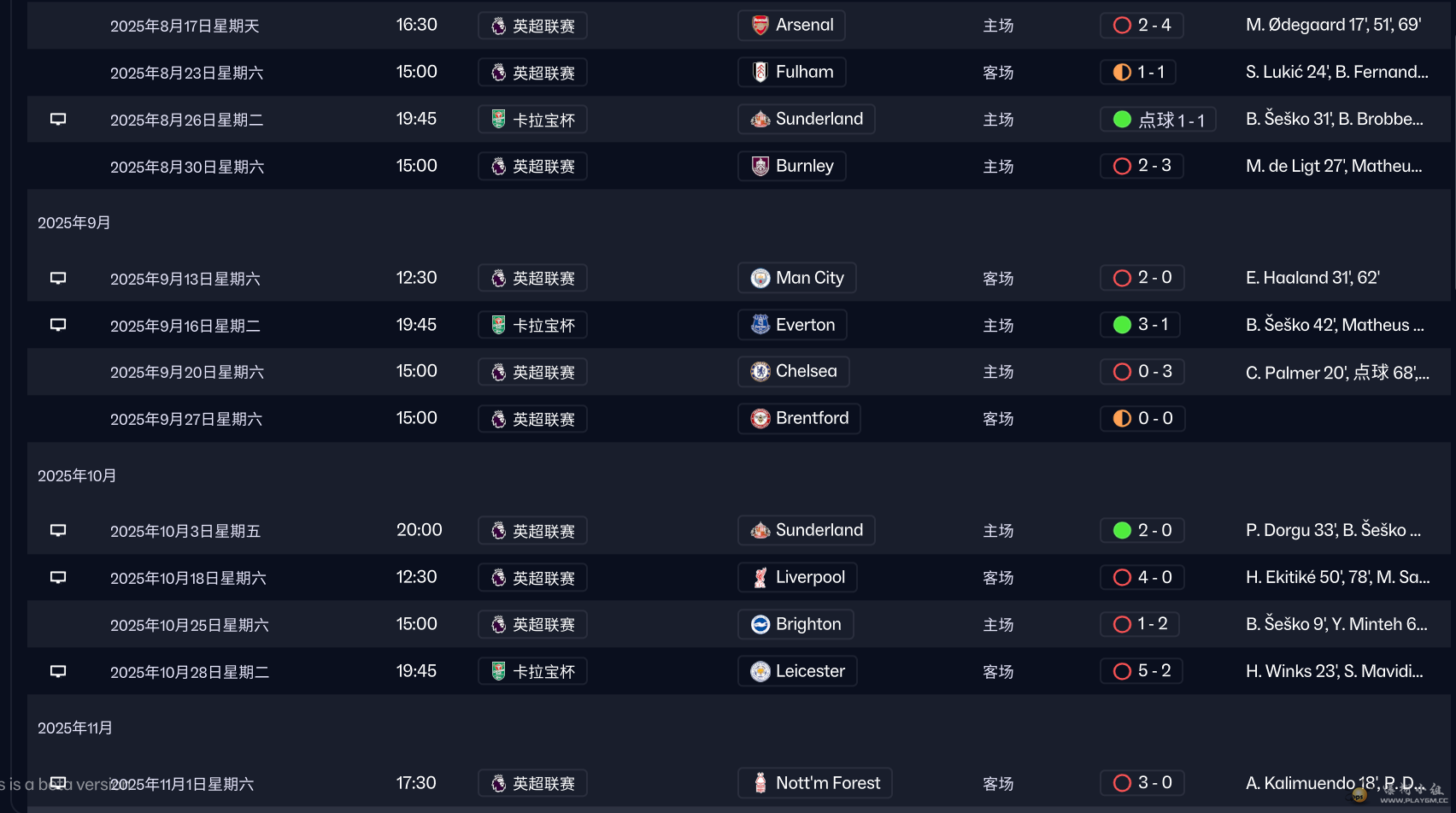Click the Brentford club crest

[760, 419]
